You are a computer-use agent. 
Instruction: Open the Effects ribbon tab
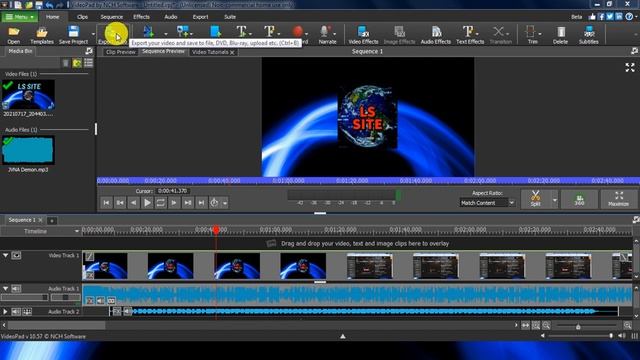pos(141,17)
